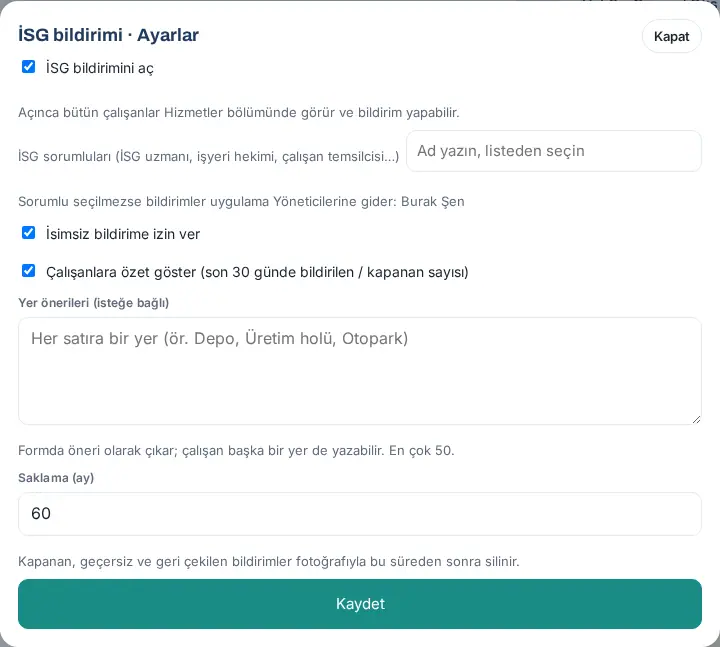Click the hint 'Formda öneri olarak çıkar; çalışan başka bir yer de yazabilir'
The image size is (720, 647).
[x=201, y=450]
